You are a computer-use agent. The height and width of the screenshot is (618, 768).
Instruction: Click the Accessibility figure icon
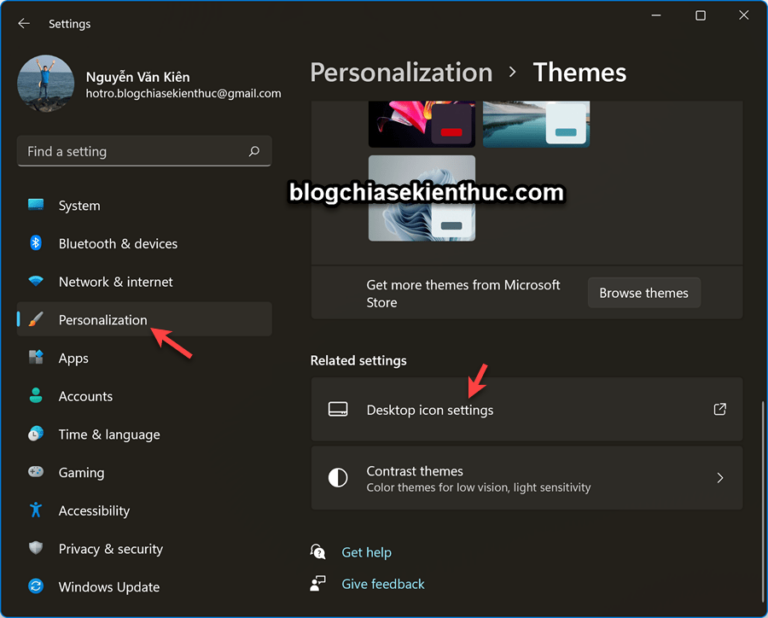pyautogui.click(x=36, y=510)
